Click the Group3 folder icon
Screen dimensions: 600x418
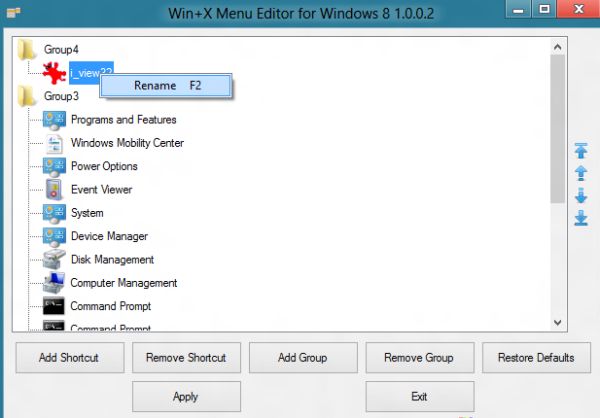tap(26, 96)
